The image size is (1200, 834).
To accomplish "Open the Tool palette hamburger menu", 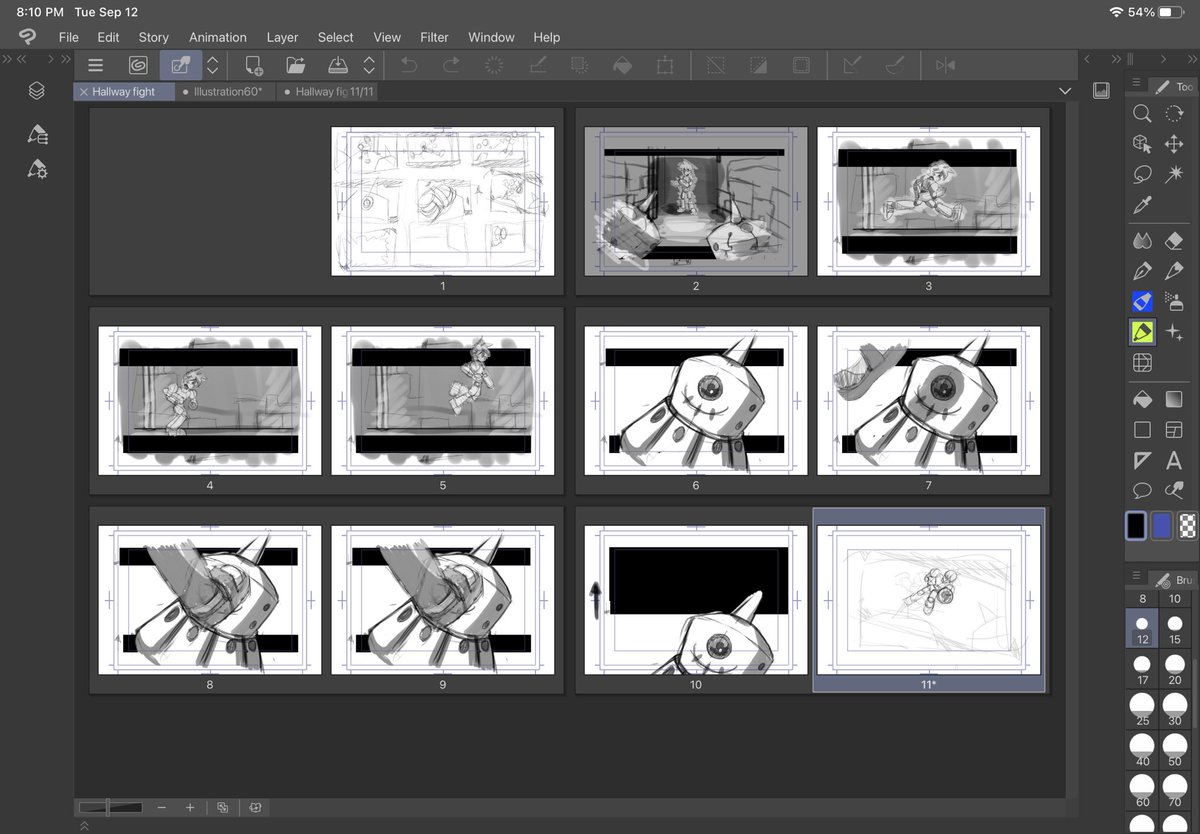I will point(1136,81).
